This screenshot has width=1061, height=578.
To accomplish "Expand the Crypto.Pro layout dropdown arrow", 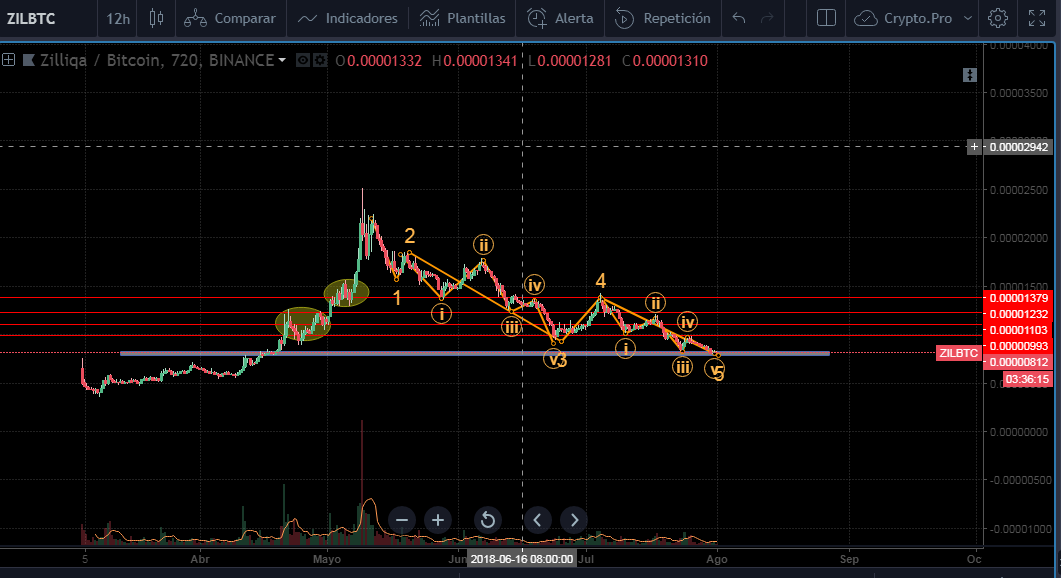I will (968, 18).
